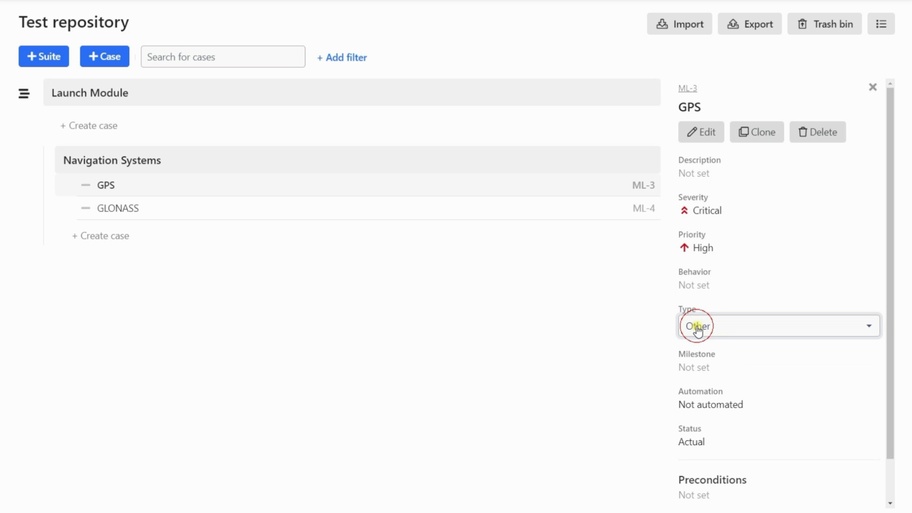Click the Milestone Not set value

pyautogui.click(x=693, y=367)
